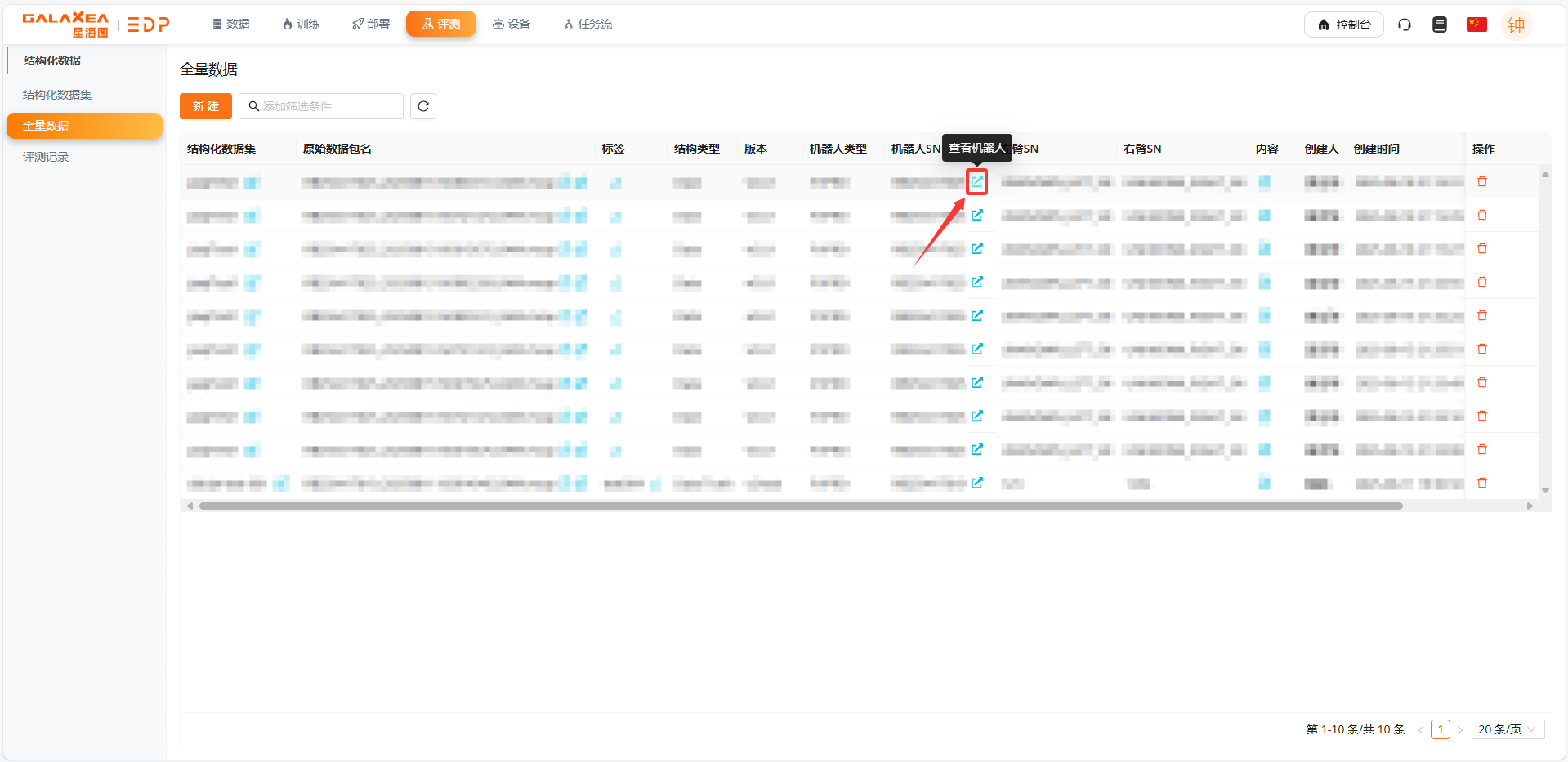Viewport: 1568px width, 762px height.
Task: Open the headset support icon in header
Action: (1404, 25)
